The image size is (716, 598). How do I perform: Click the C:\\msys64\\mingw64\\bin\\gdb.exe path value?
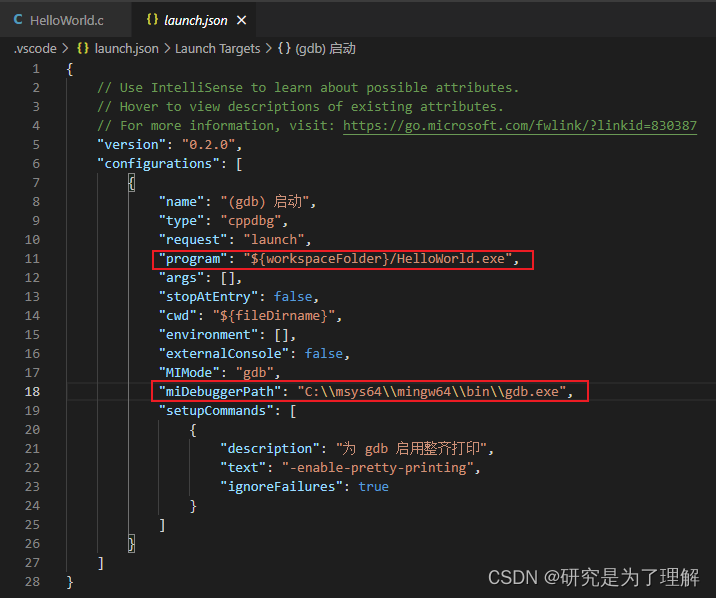point(432,392)
